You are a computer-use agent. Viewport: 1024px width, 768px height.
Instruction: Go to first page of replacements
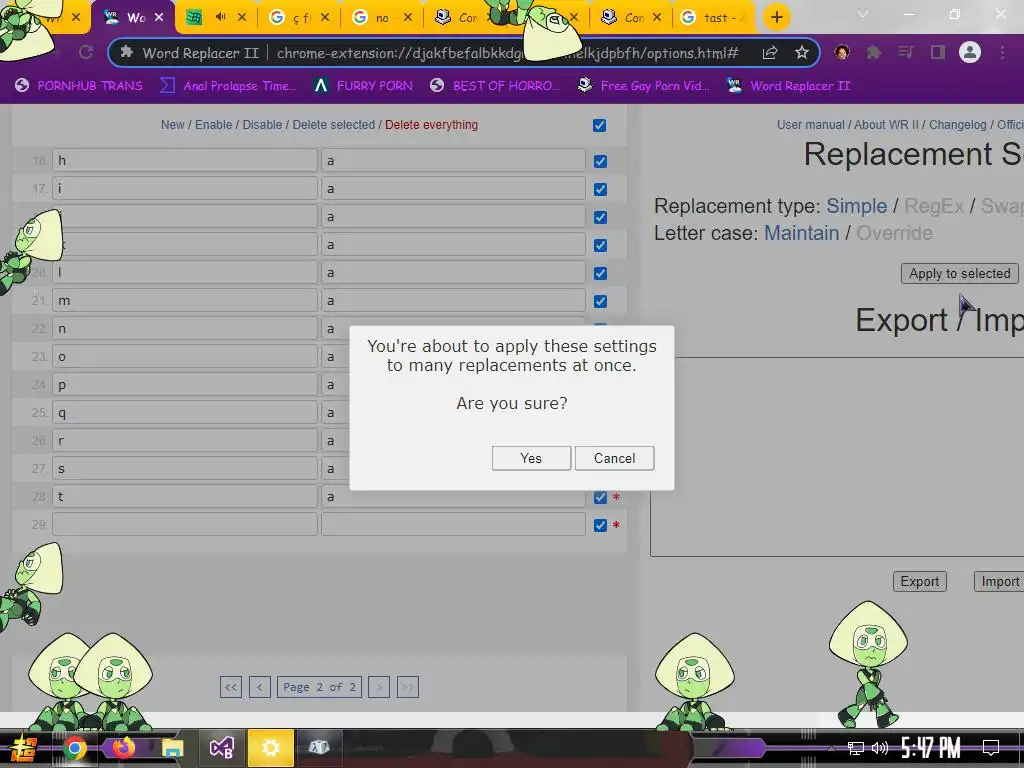(x=231, y=687)
